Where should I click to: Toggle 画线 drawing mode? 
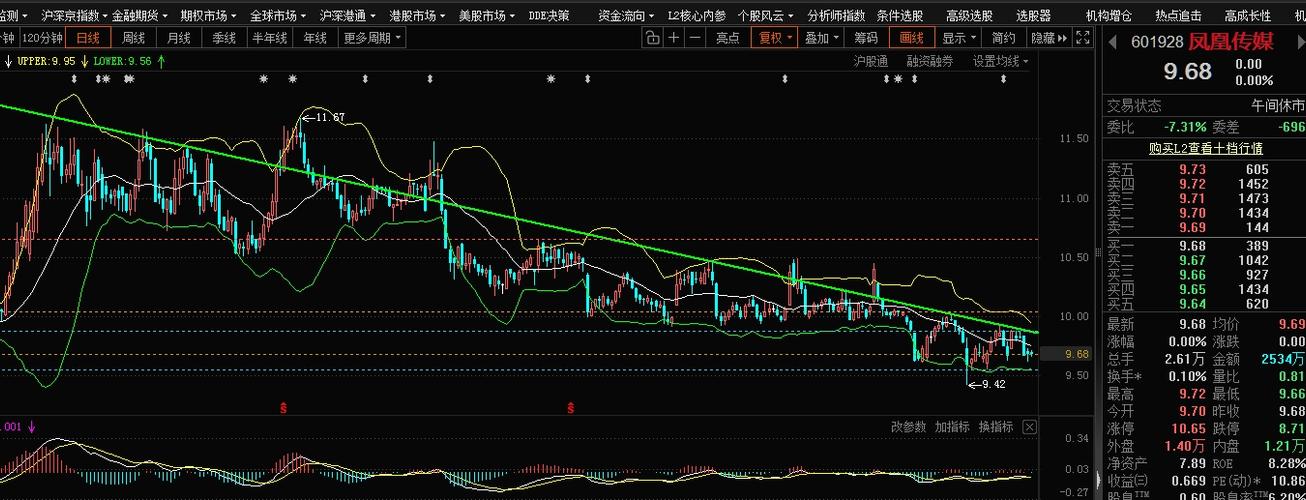[912, 38]
